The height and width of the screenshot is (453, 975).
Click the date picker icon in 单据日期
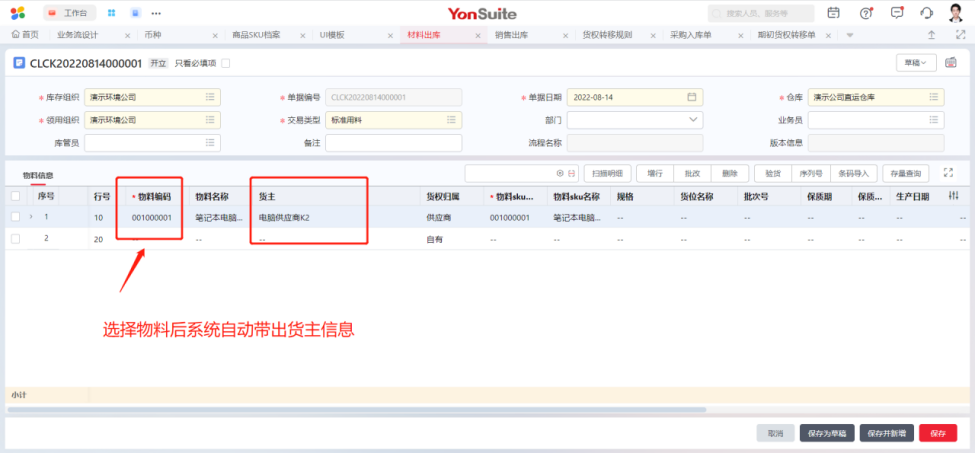[691, 97]
